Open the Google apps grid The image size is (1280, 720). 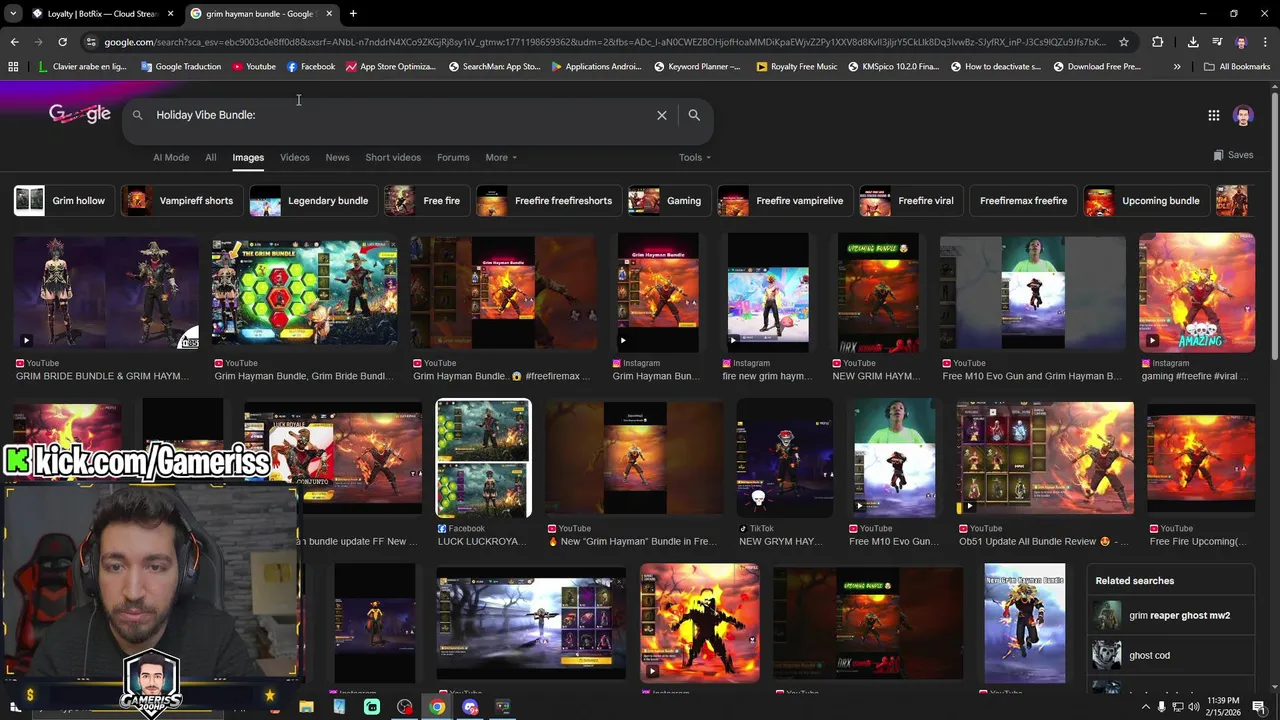[1213, 116]
